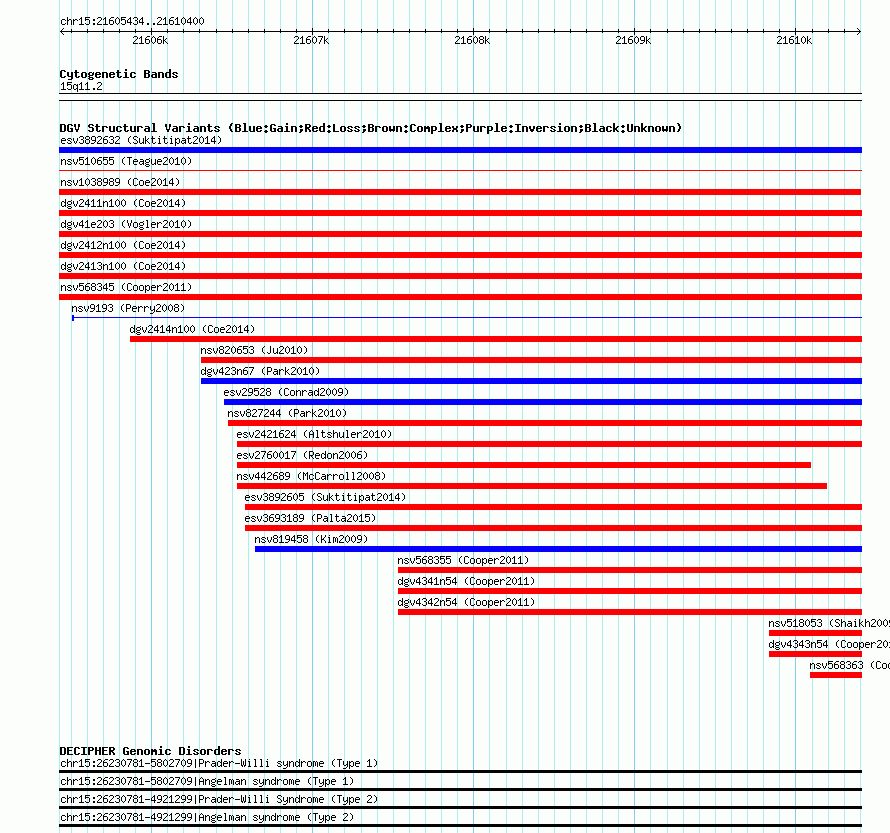This screenshot has width=890, height=833.
Task: Select dgv2413n100 (Coe2014) label
Action: click(x=123, y=266)
